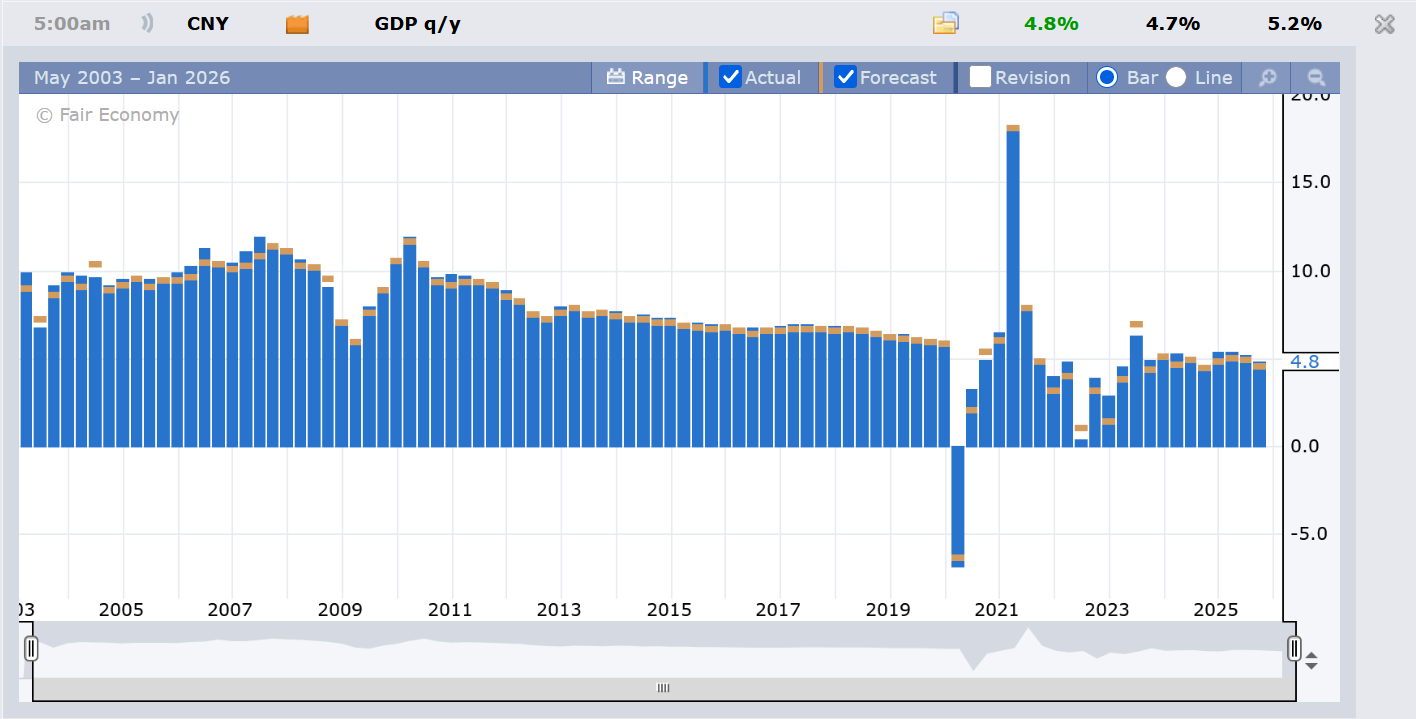Click the calendar icon beside Range
Screen dimensions: 1416x719
click(616, 77)
